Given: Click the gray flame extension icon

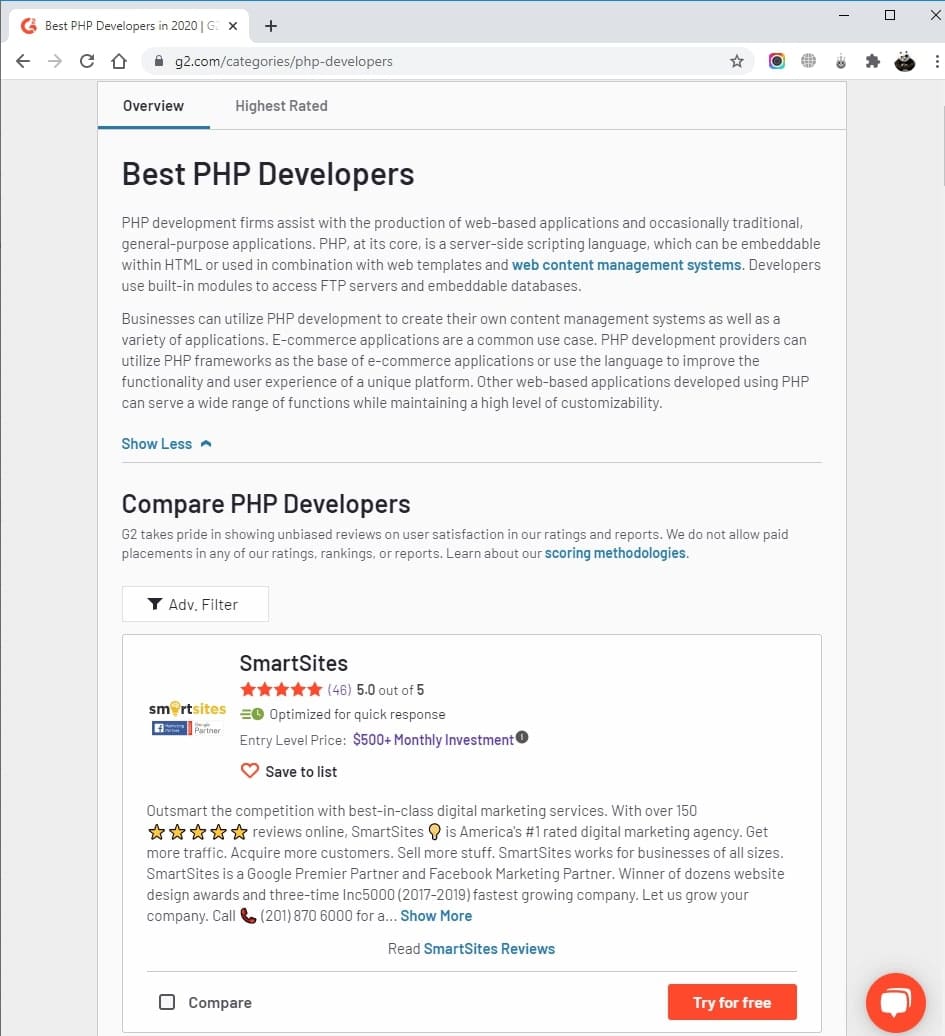Looking at the screenshot, I should (x=841, y=61).
